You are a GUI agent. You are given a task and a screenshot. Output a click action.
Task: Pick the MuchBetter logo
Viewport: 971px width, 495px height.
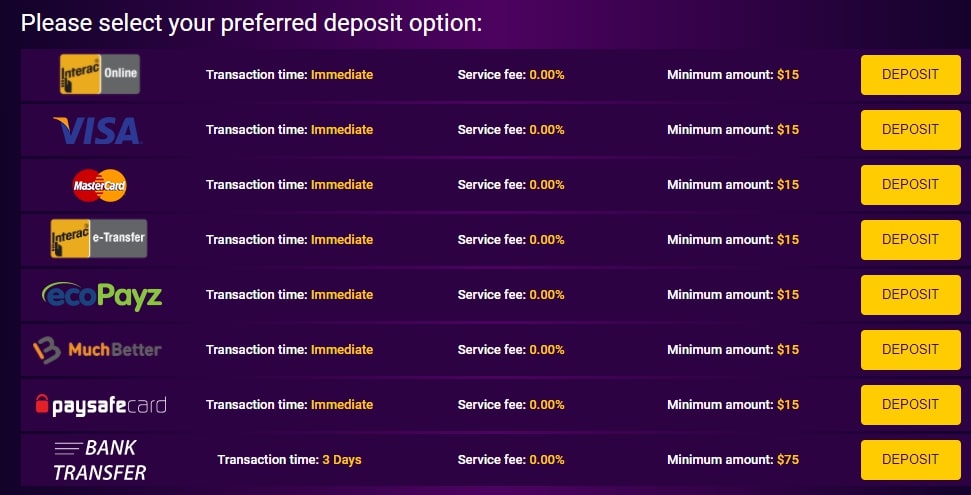coord(97,350)
